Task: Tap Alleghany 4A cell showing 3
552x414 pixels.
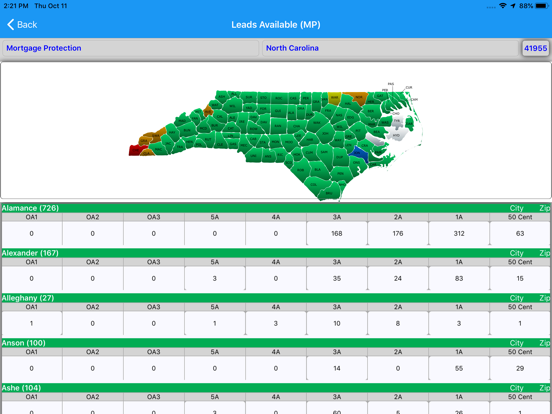Action: click(276, 323)
